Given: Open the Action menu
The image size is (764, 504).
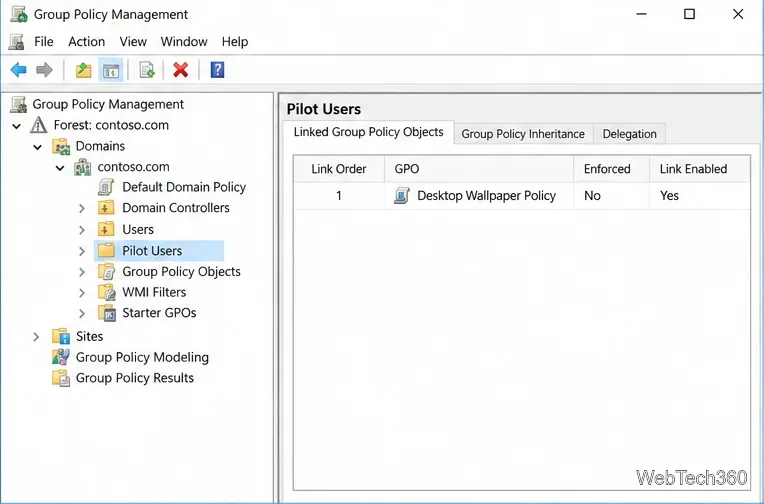Looking at the screenshot, I should tap(87, 42).
